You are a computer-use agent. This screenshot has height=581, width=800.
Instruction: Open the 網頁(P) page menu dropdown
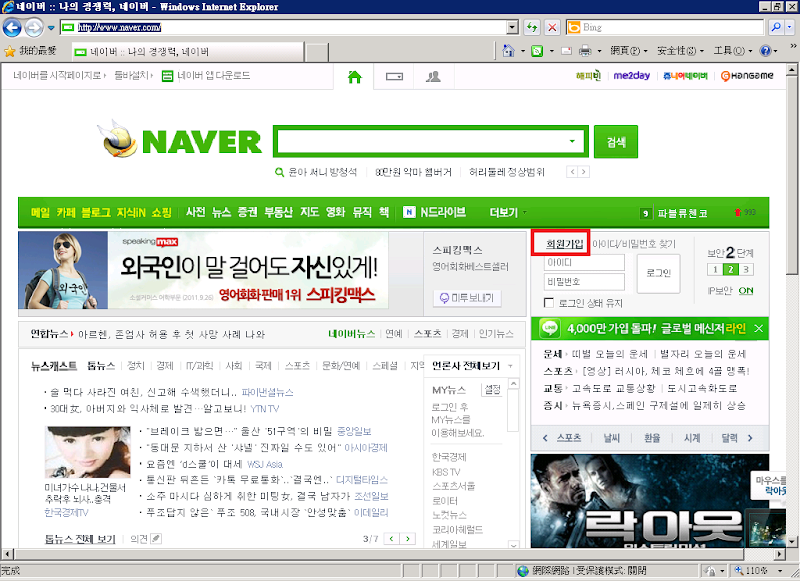[629, 50]
